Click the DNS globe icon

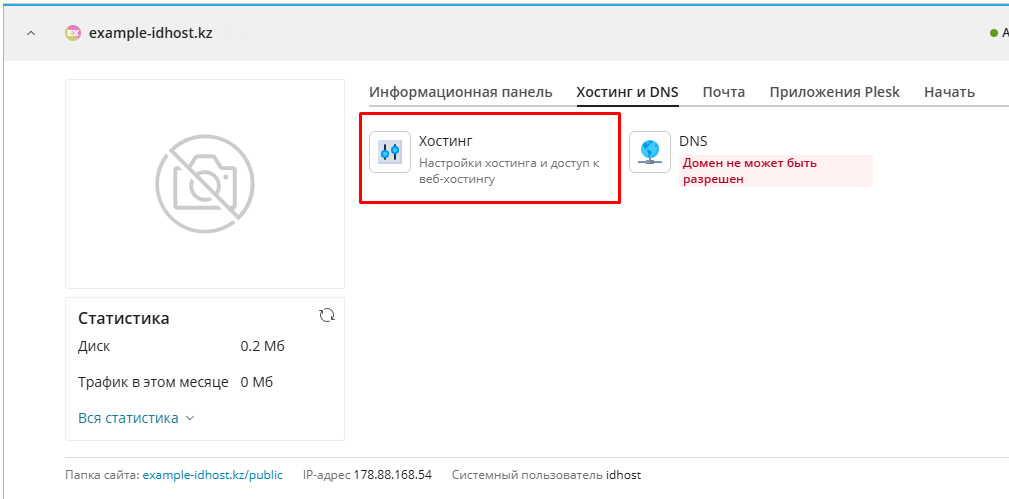[x=650, y=152]
